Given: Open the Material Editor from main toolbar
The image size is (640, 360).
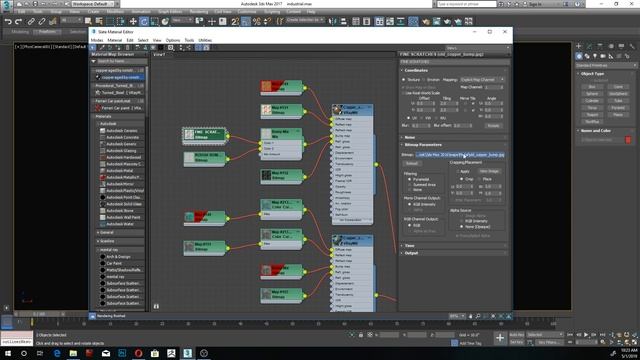Looking at the screenshot, I should 413,21.
